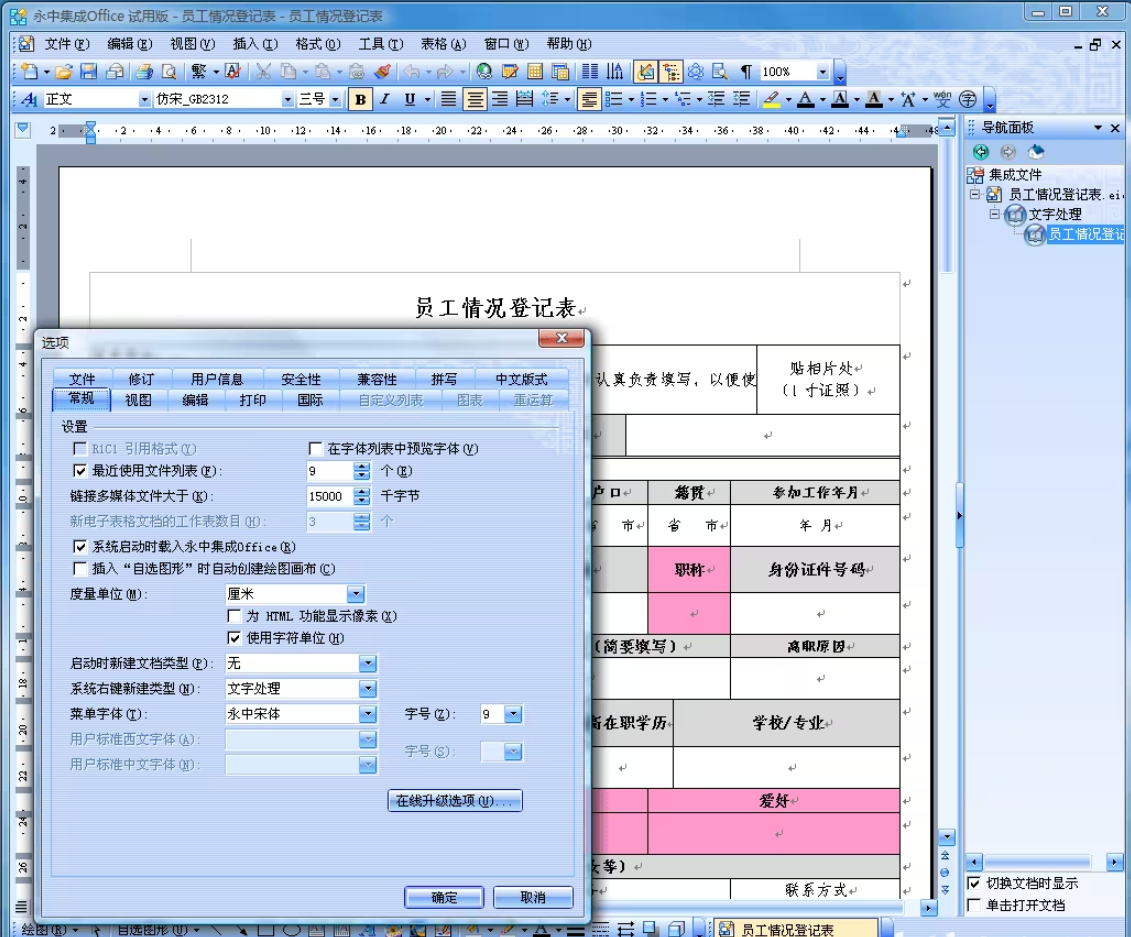Insert a hyperlink with the globe icon
Viewport: 1131px width, 937px height.
coord(484,71)
